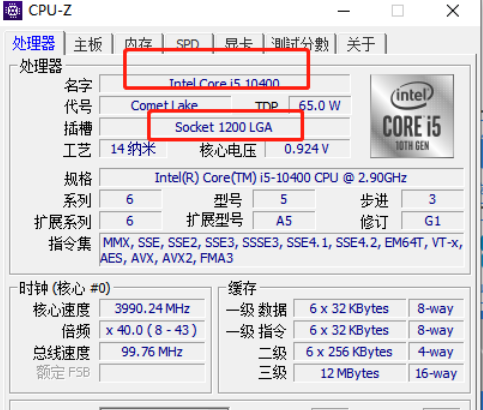Click the 扩展型号 value A5

point(284,221)
